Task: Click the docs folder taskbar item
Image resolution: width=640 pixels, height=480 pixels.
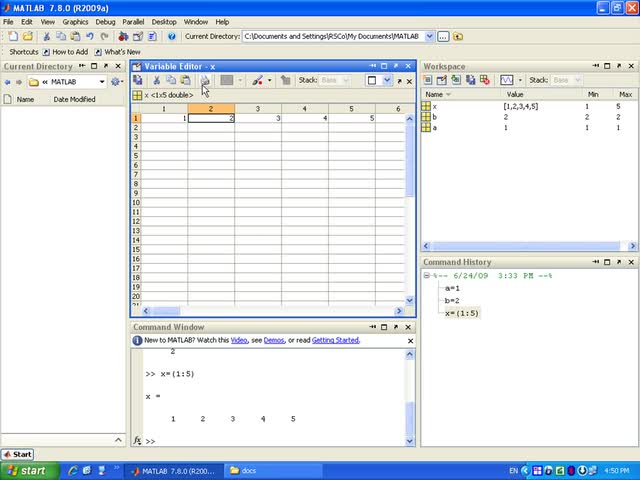Action: tap(273, 471)
